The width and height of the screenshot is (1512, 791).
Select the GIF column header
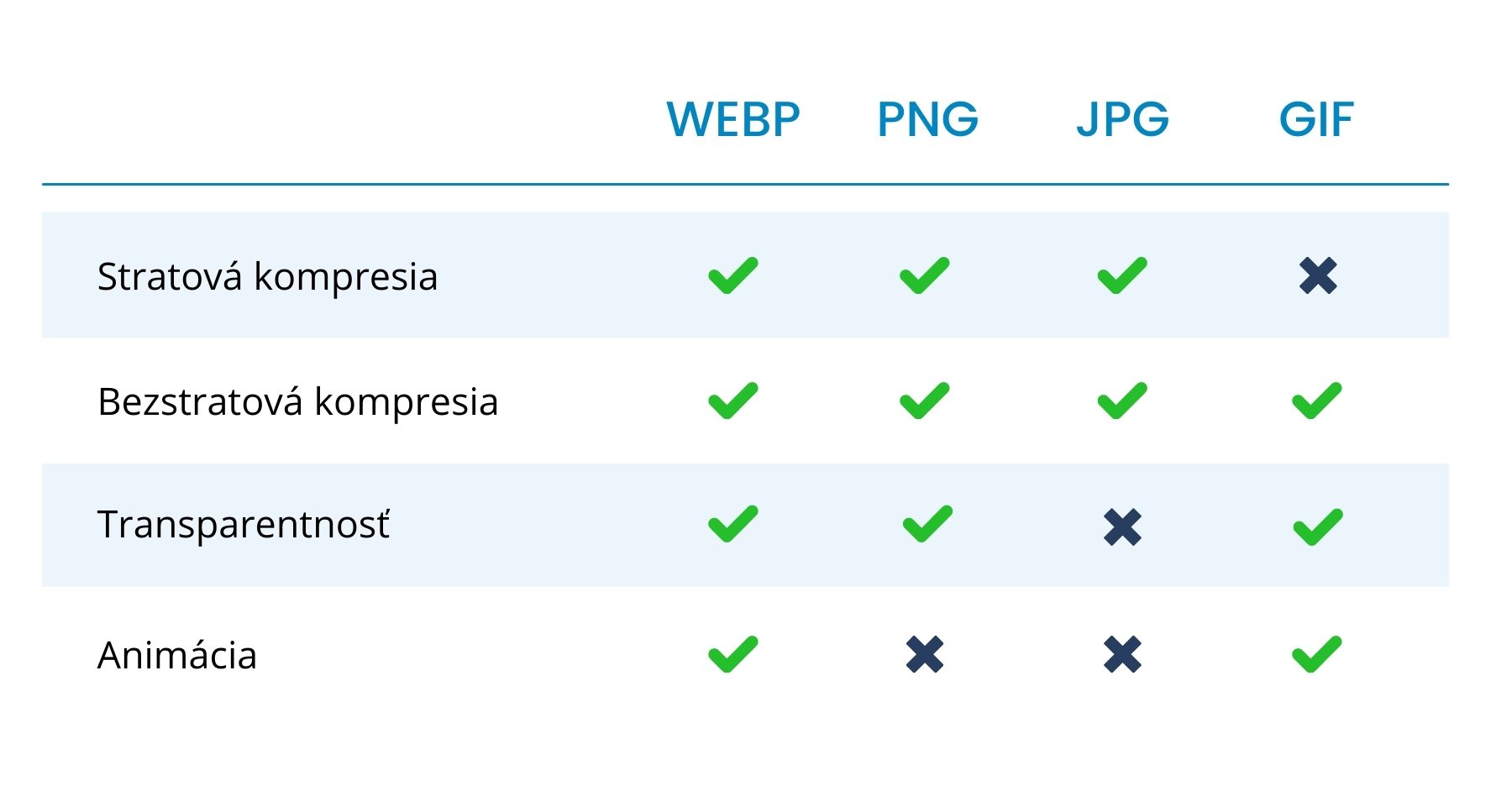click(x=1316, y=119)
